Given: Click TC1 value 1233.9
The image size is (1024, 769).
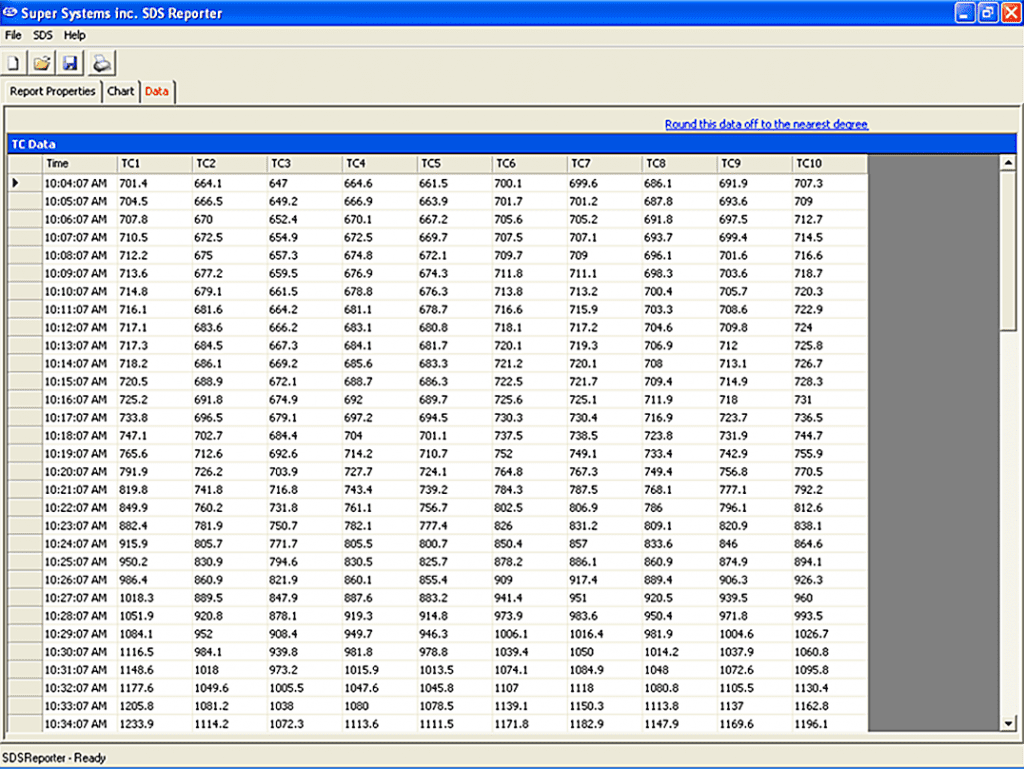Looking at the screenshot, I should pos(136,723).
